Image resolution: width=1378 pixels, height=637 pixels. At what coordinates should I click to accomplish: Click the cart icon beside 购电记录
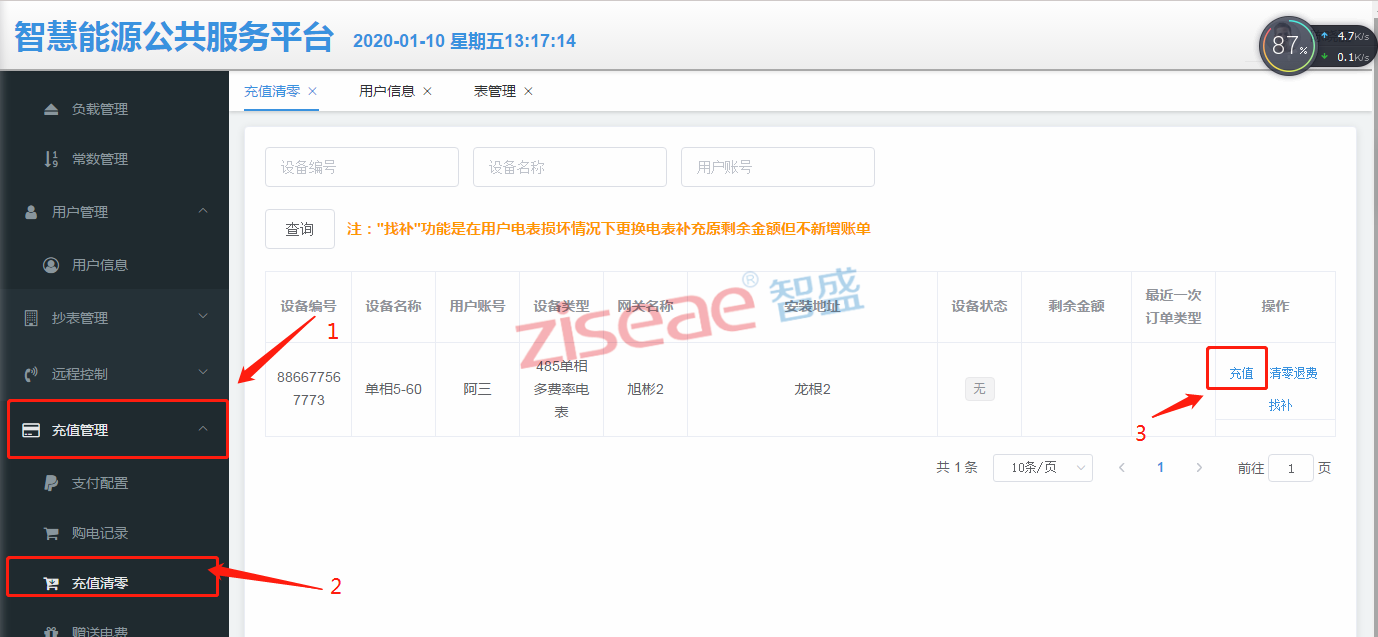(x=51, y=533)
